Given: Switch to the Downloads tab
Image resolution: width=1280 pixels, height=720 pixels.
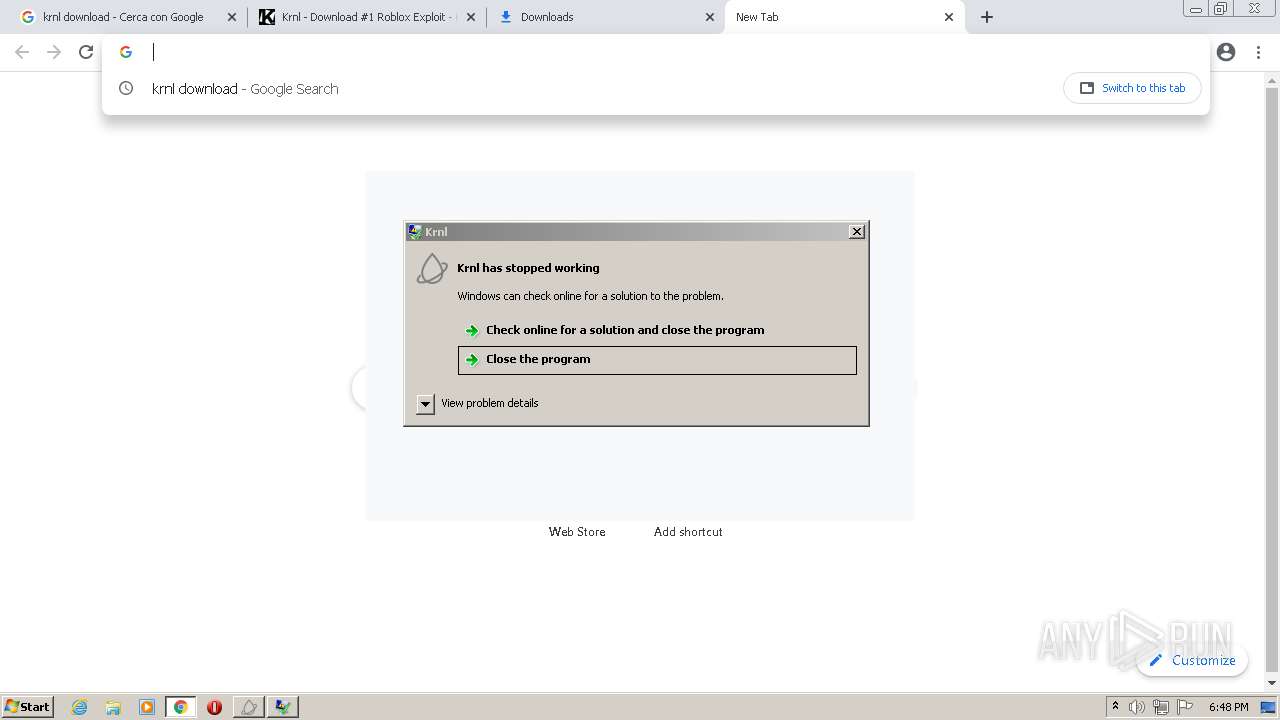Looking at the screenshot, I should [x=605, y=17].
